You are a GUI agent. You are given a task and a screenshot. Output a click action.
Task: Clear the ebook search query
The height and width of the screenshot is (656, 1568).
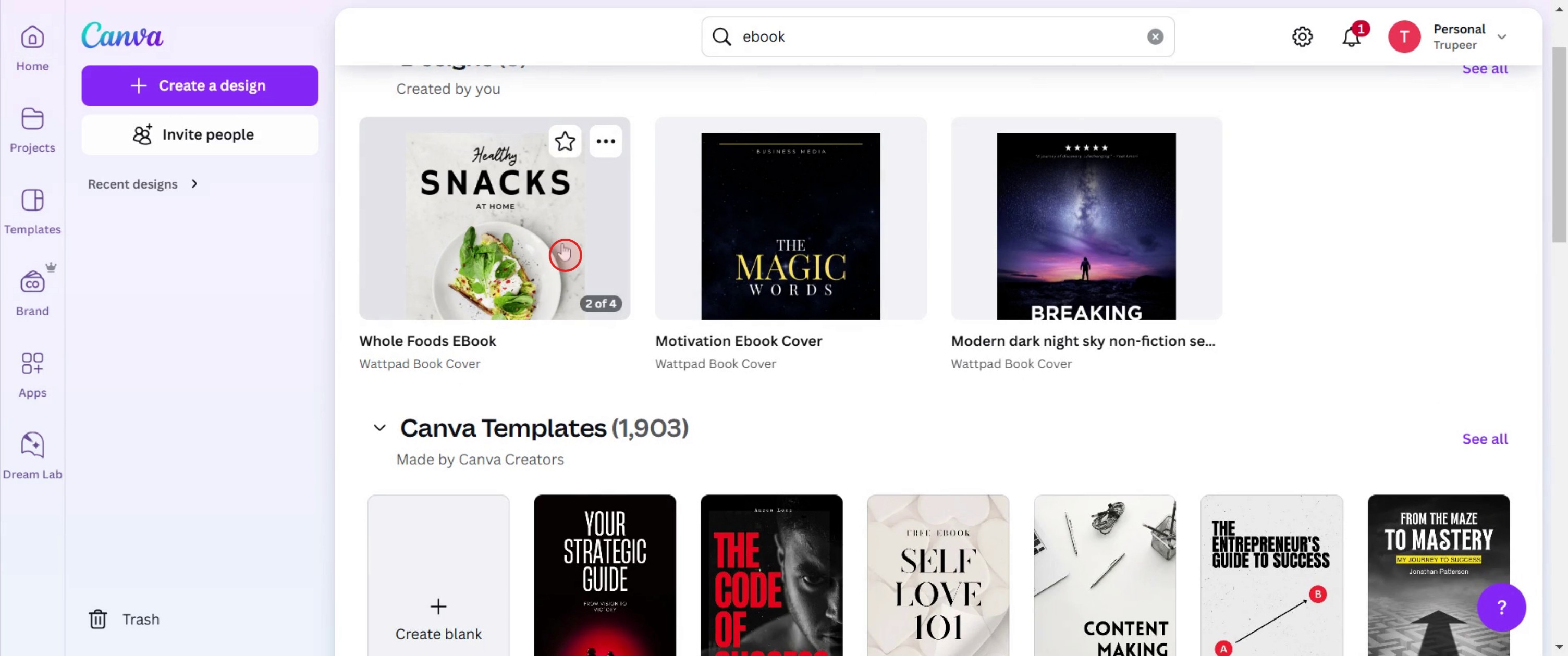[x=1155, y=36]
